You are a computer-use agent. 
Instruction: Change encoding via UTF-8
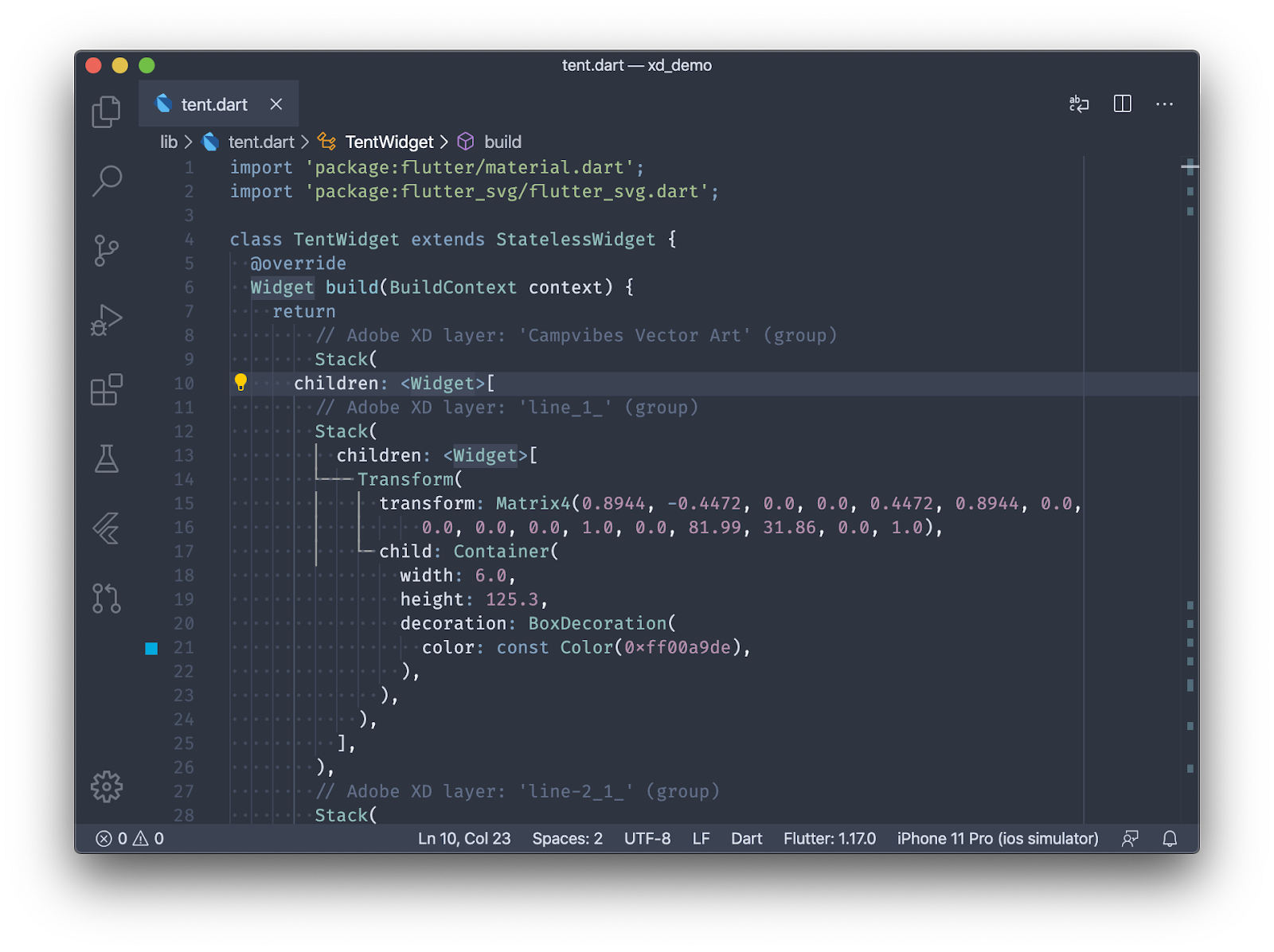click(x=647, y=838)
